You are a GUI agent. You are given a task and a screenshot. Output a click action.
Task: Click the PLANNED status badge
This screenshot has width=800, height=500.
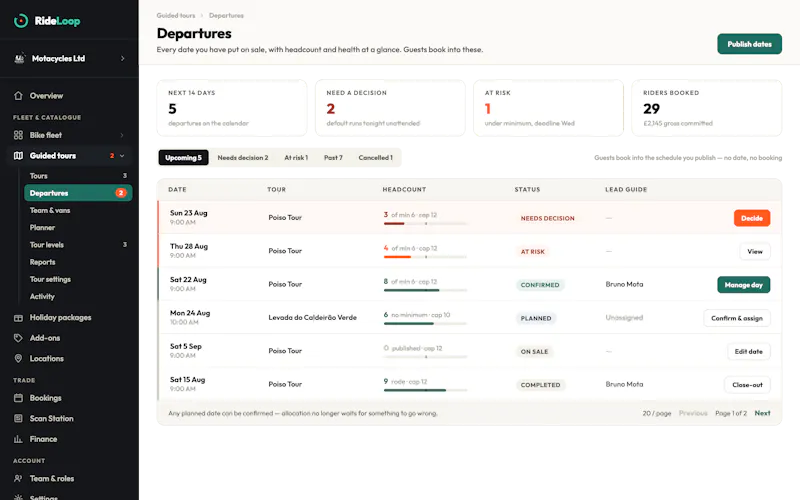(536, 318)
